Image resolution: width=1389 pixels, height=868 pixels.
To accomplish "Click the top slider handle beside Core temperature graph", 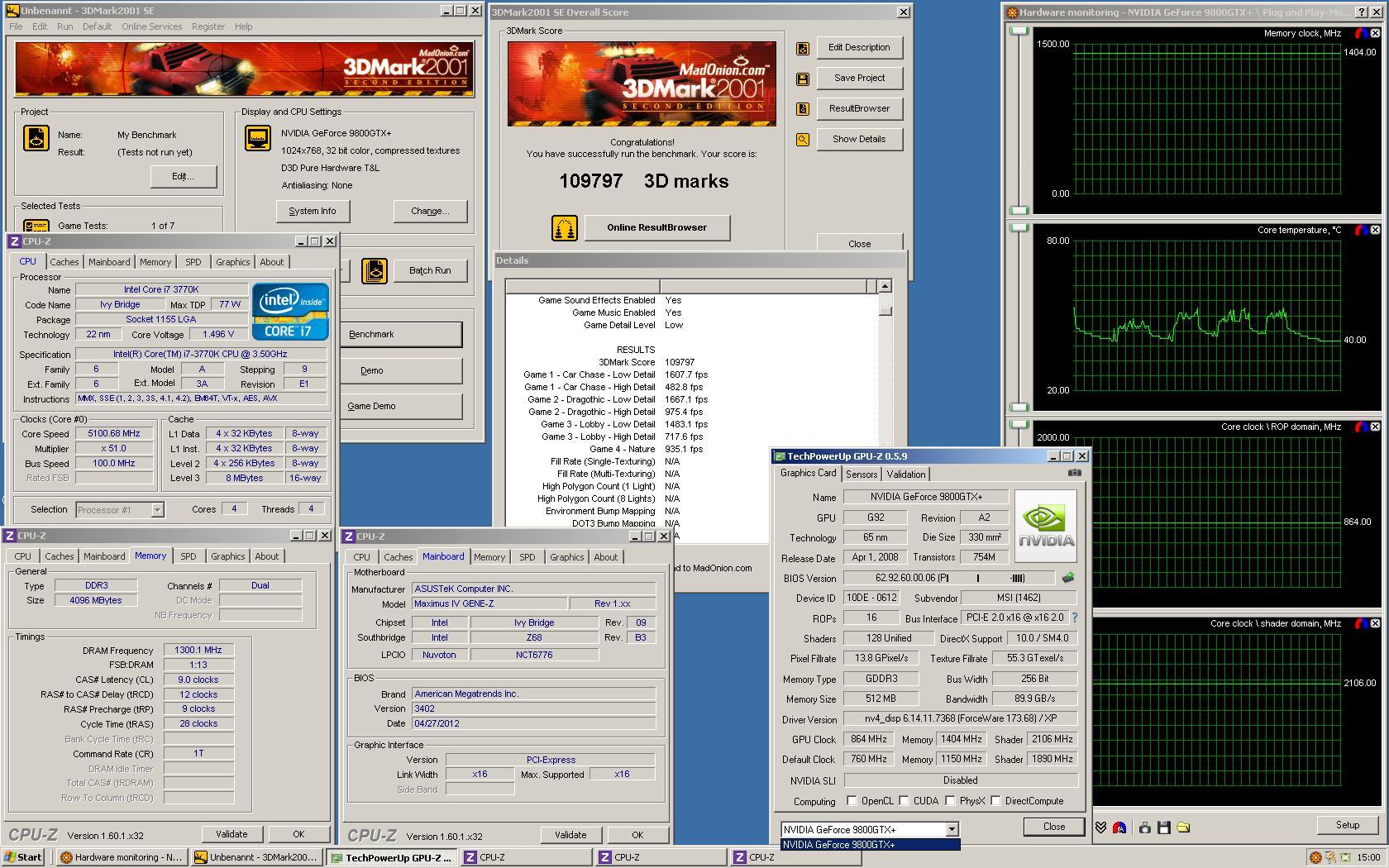I will pyautogui.click(x=1019, y=228).
